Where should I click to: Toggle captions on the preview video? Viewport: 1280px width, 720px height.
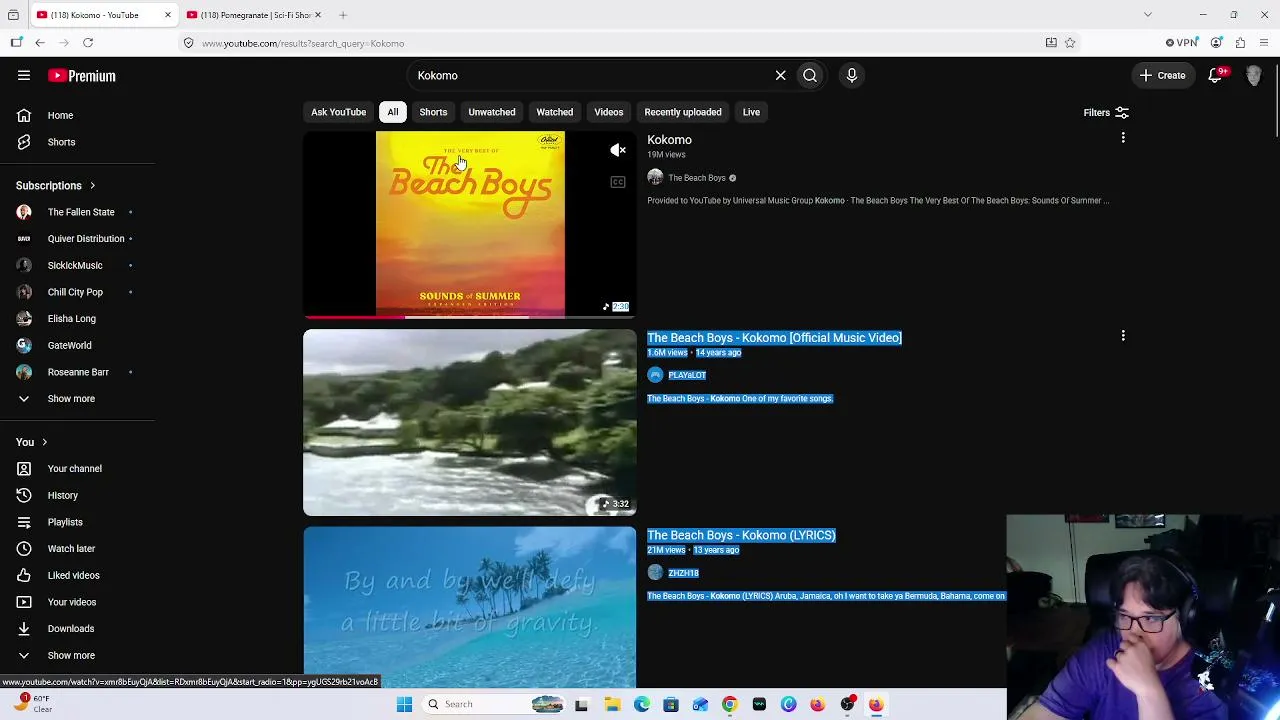618,182
